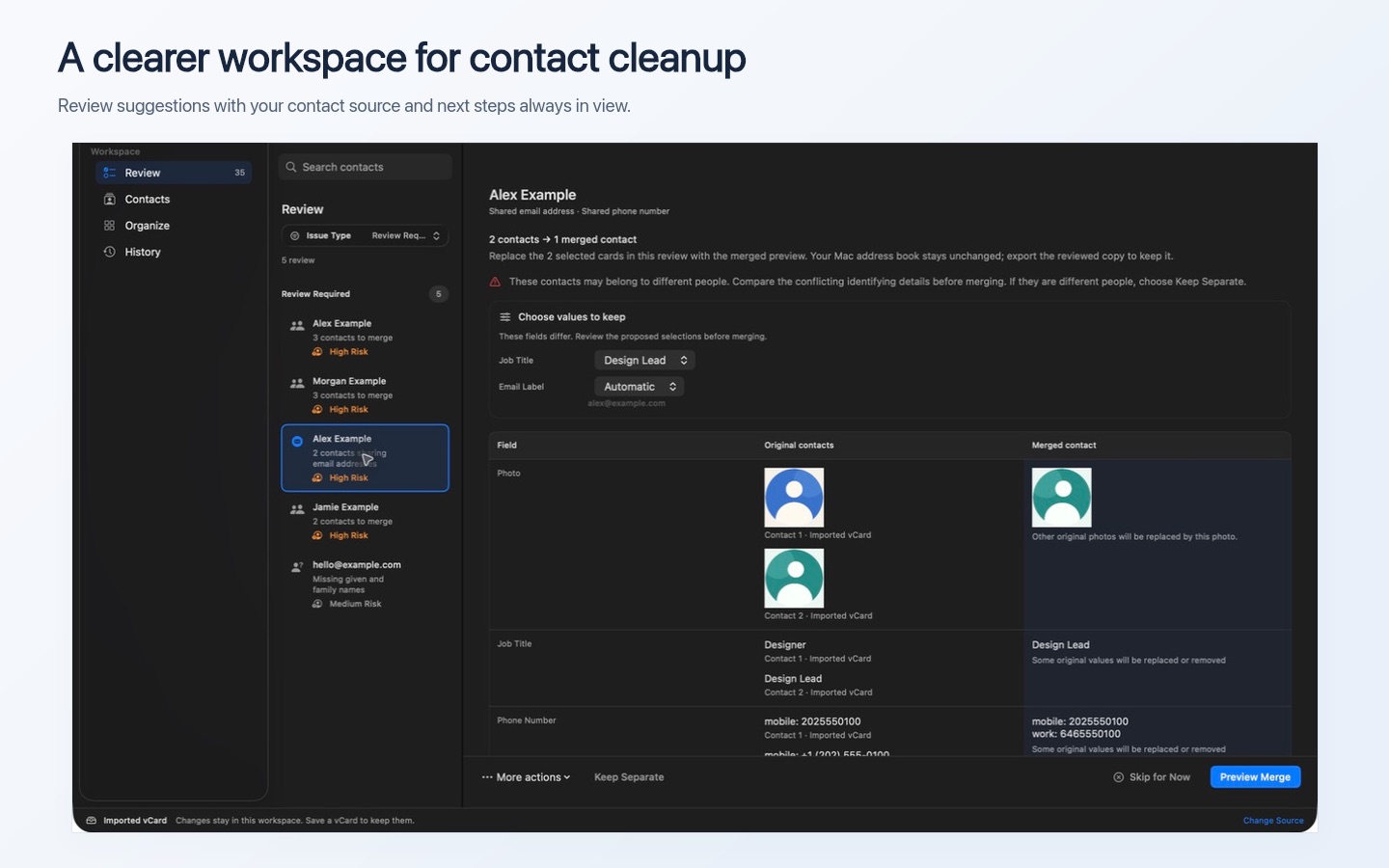Expand the More actions menu

pos(527,777)
